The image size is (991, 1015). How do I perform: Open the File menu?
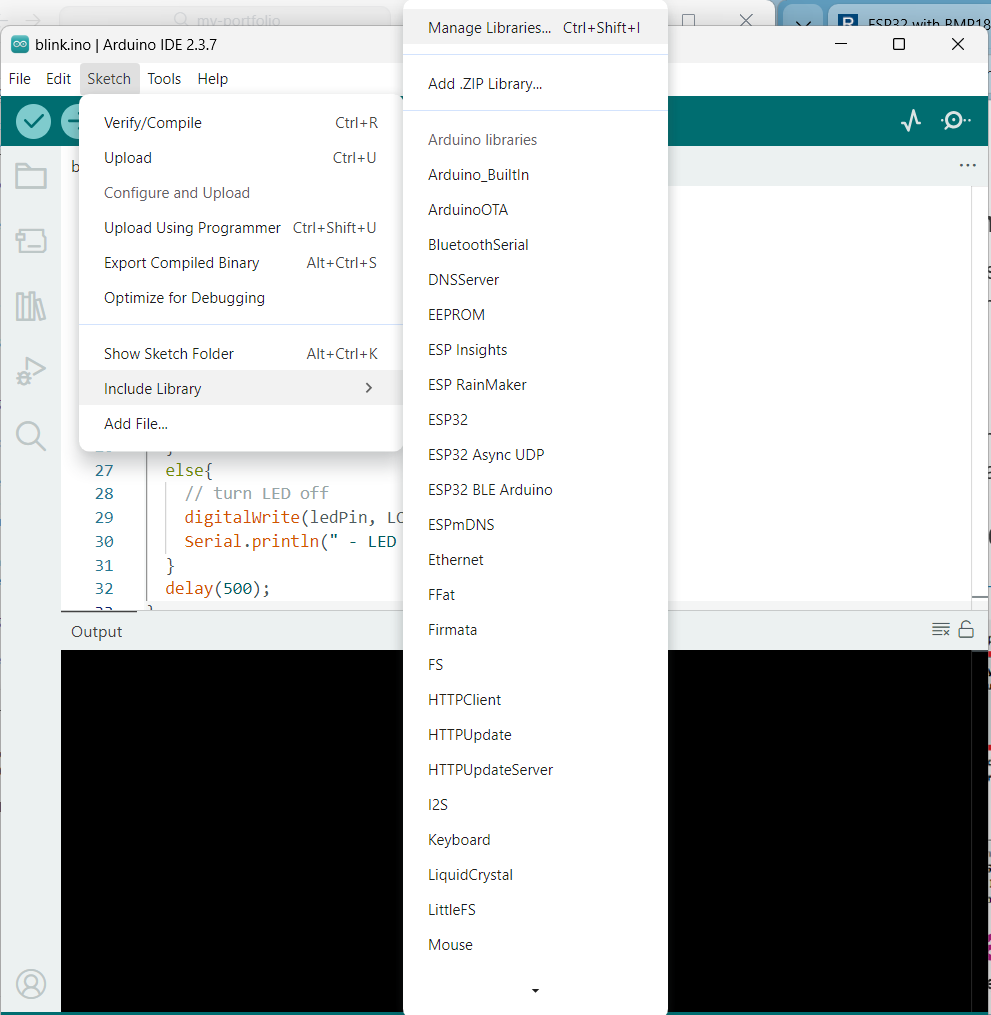19,79
